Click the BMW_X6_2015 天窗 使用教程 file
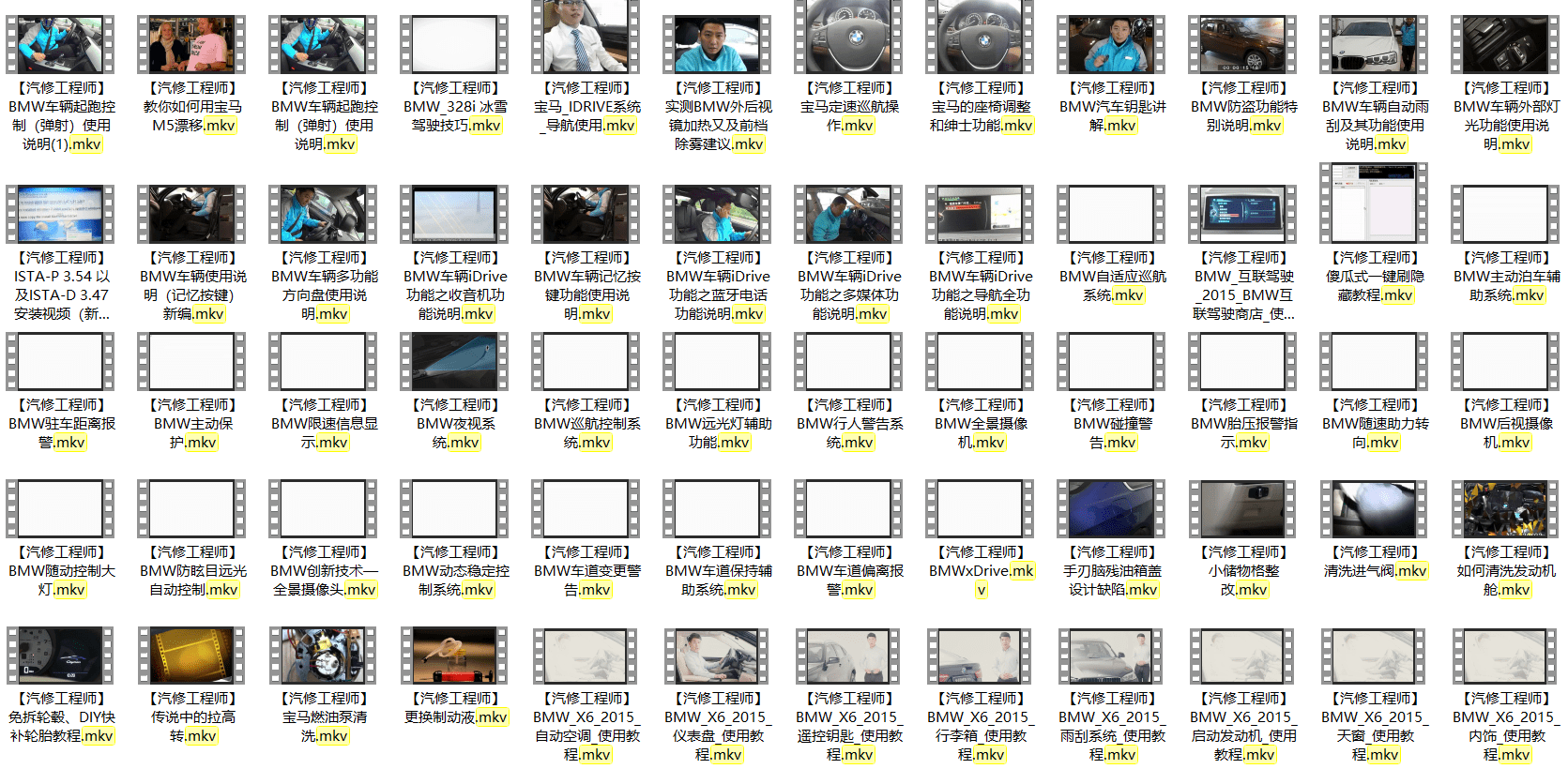This screenshot has width=1568, height=769. coord(1374,655)
